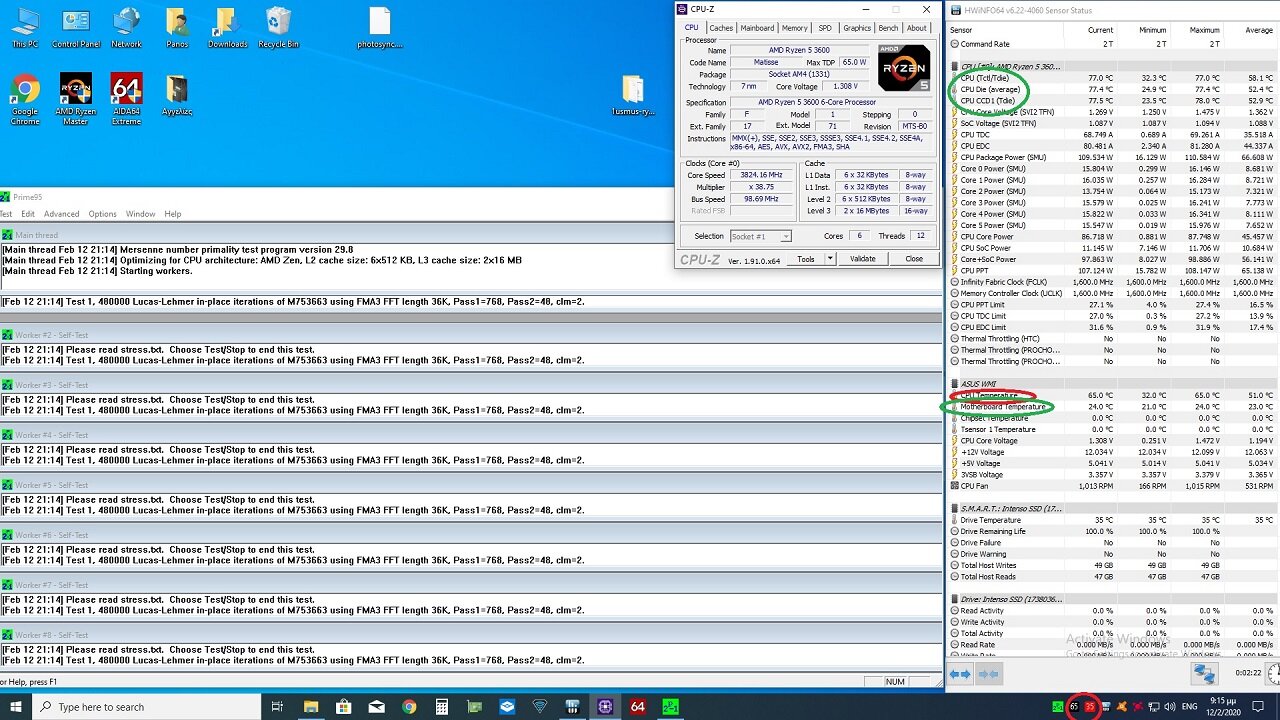The height and width of the screenshot is (720, 1280).
Task: Click HWiNFO expand columns arrows button
Action: [x=959, y=675]
